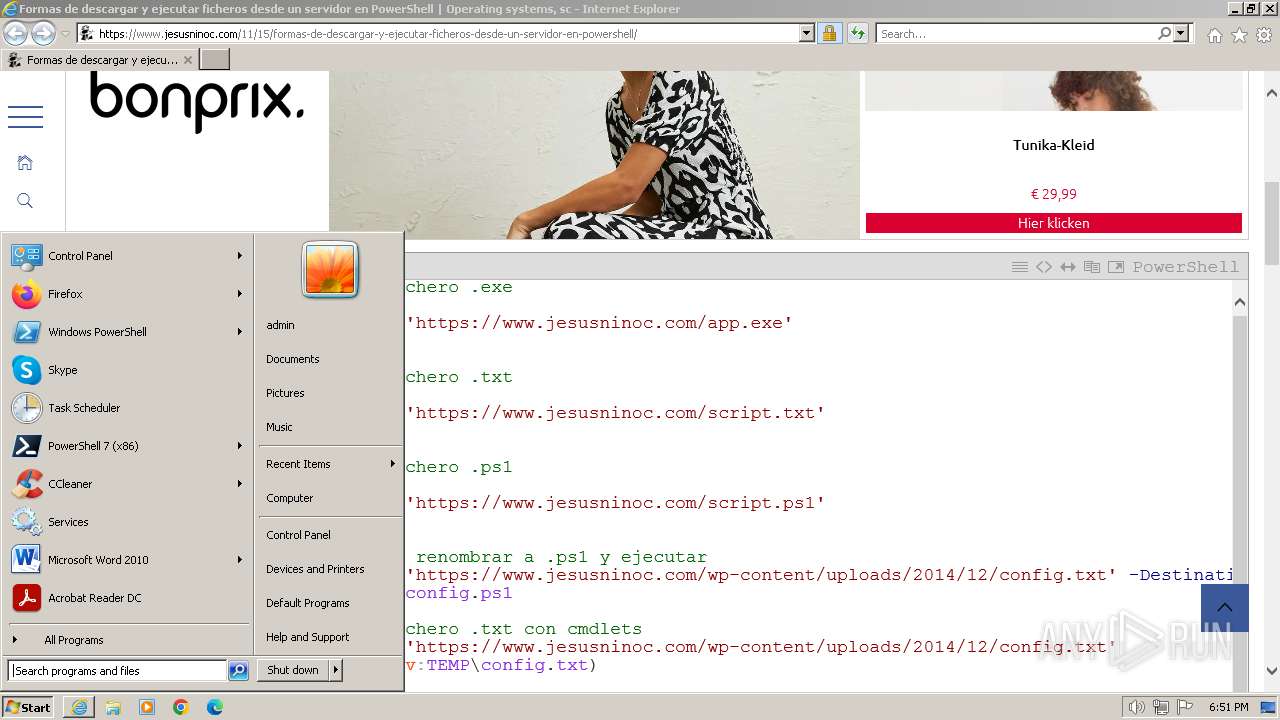Open the Documents folder
The height and width of the screenshot is (720, 1280).
(292, 359)
